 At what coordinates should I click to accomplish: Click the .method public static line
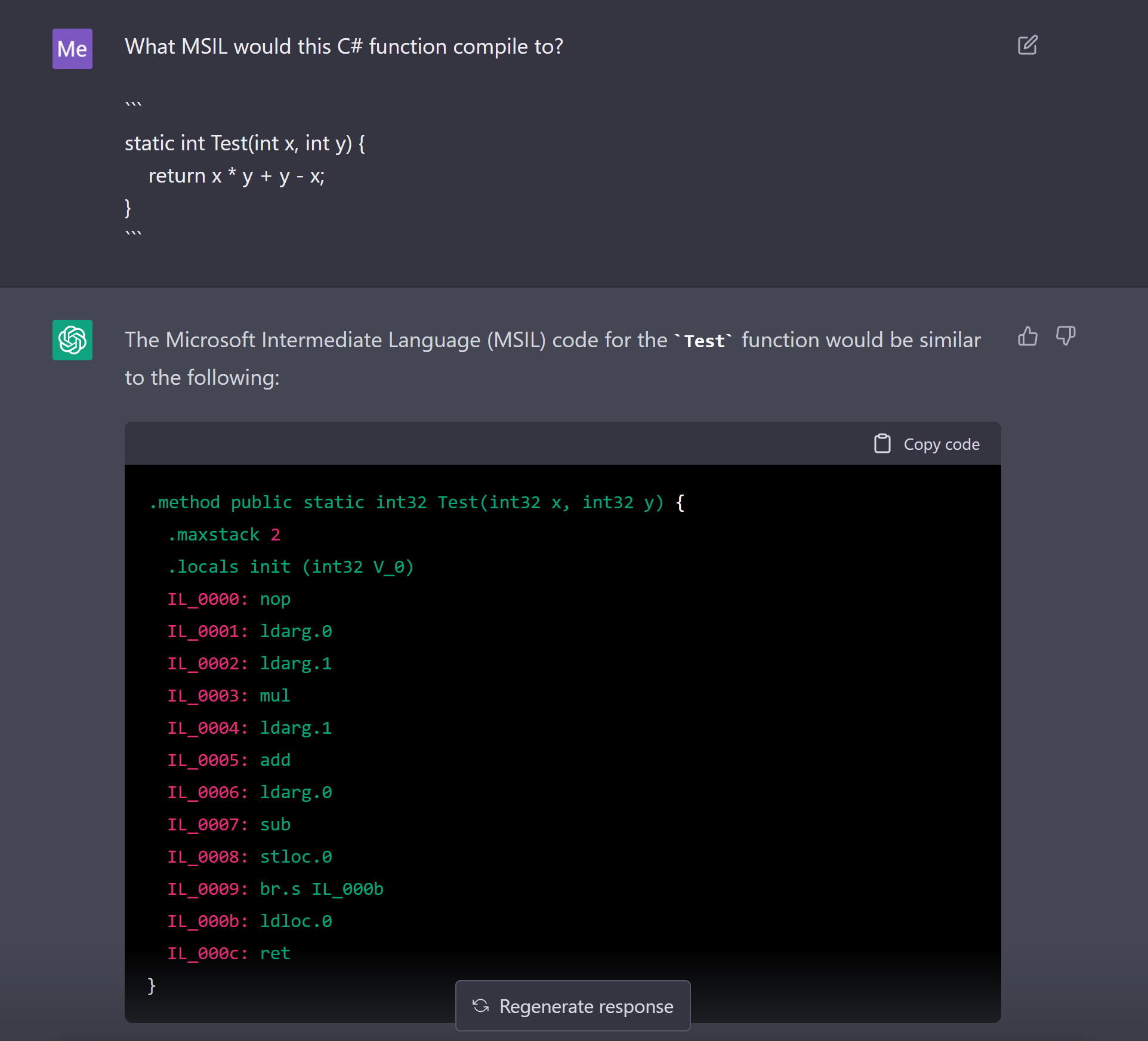click(x=416, y=502)
